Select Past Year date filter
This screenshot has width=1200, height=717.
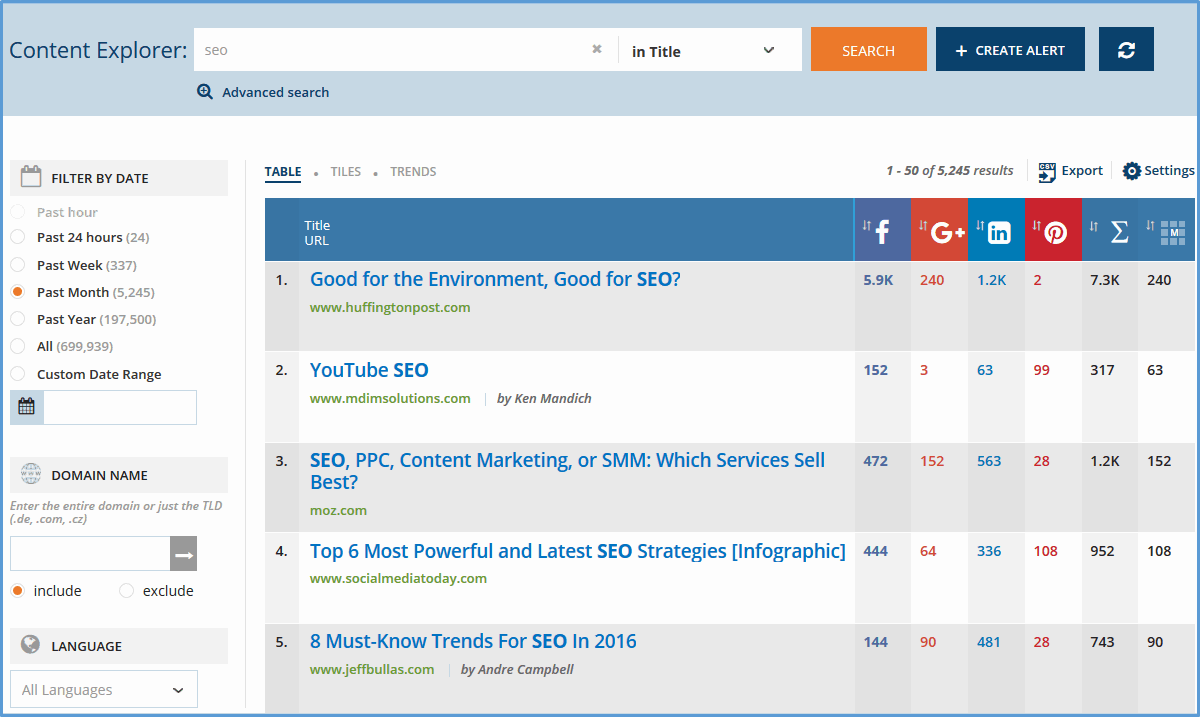click(x=17, y=319)
